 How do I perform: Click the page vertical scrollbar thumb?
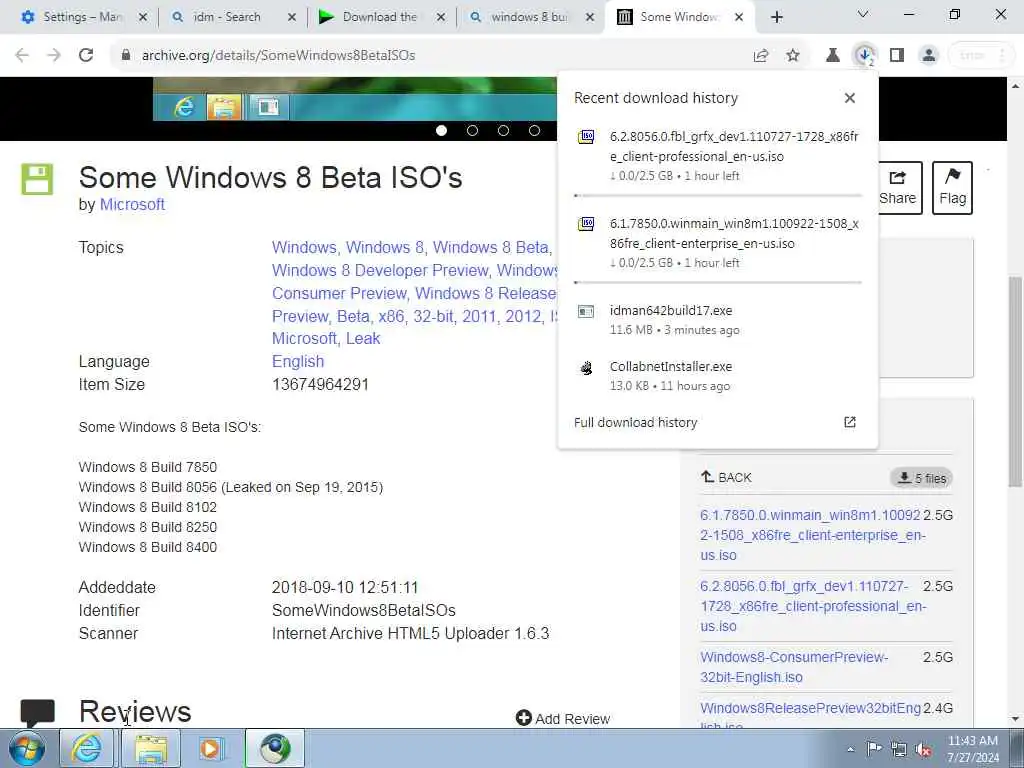pyautogui.click(x=1015, y=381)
